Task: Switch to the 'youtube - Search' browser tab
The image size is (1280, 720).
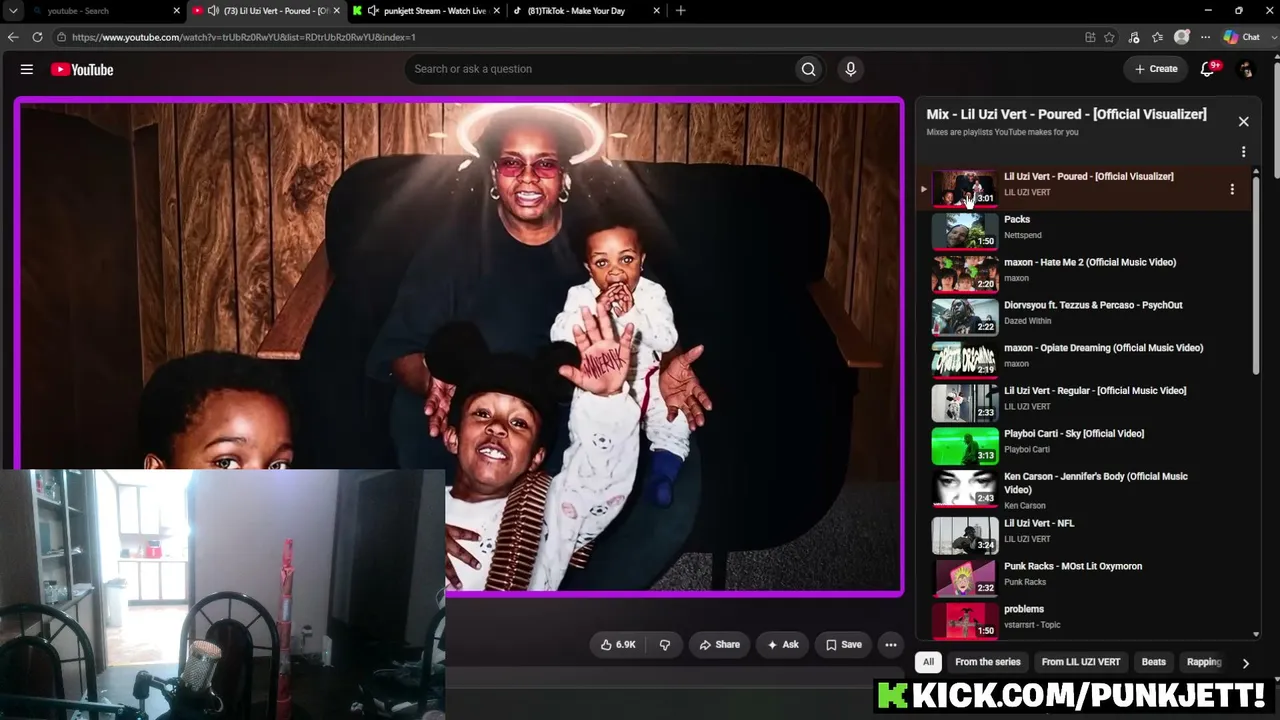Action: click(100, 11)
